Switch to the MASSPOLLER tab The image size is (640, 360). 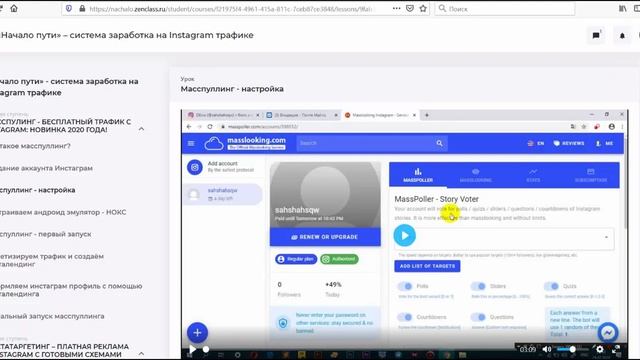(x=418, y=175)
